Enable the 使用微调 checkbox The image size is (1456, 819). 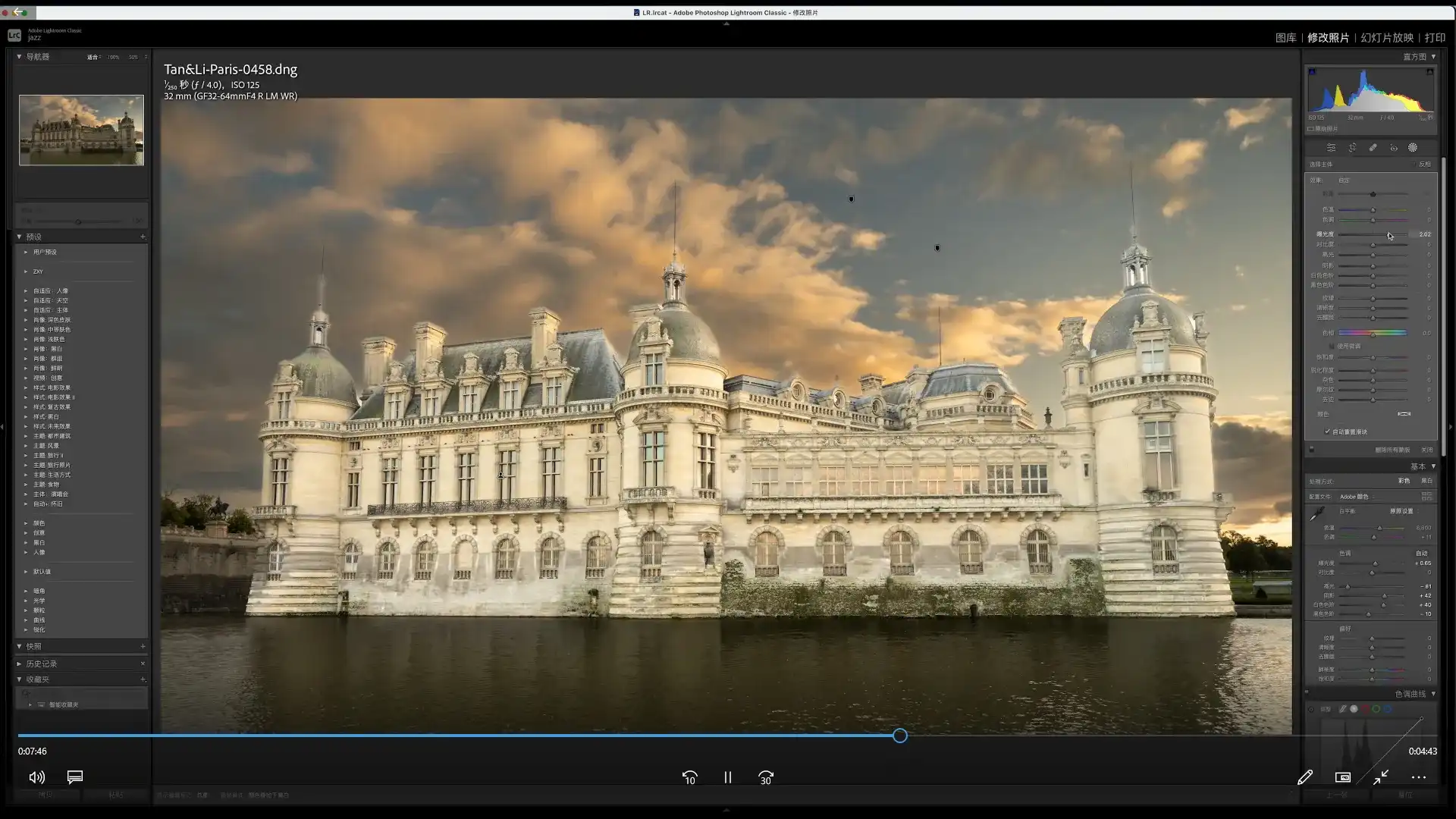[x=1332, y=346]
